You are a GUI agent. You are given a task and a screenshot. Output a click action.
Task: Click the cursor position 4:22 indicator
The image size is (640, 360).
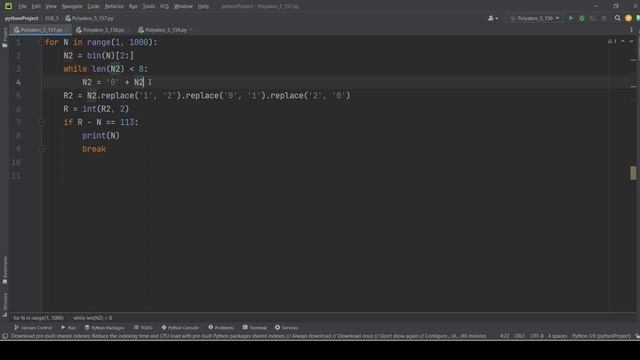click(x=504, y=336)
